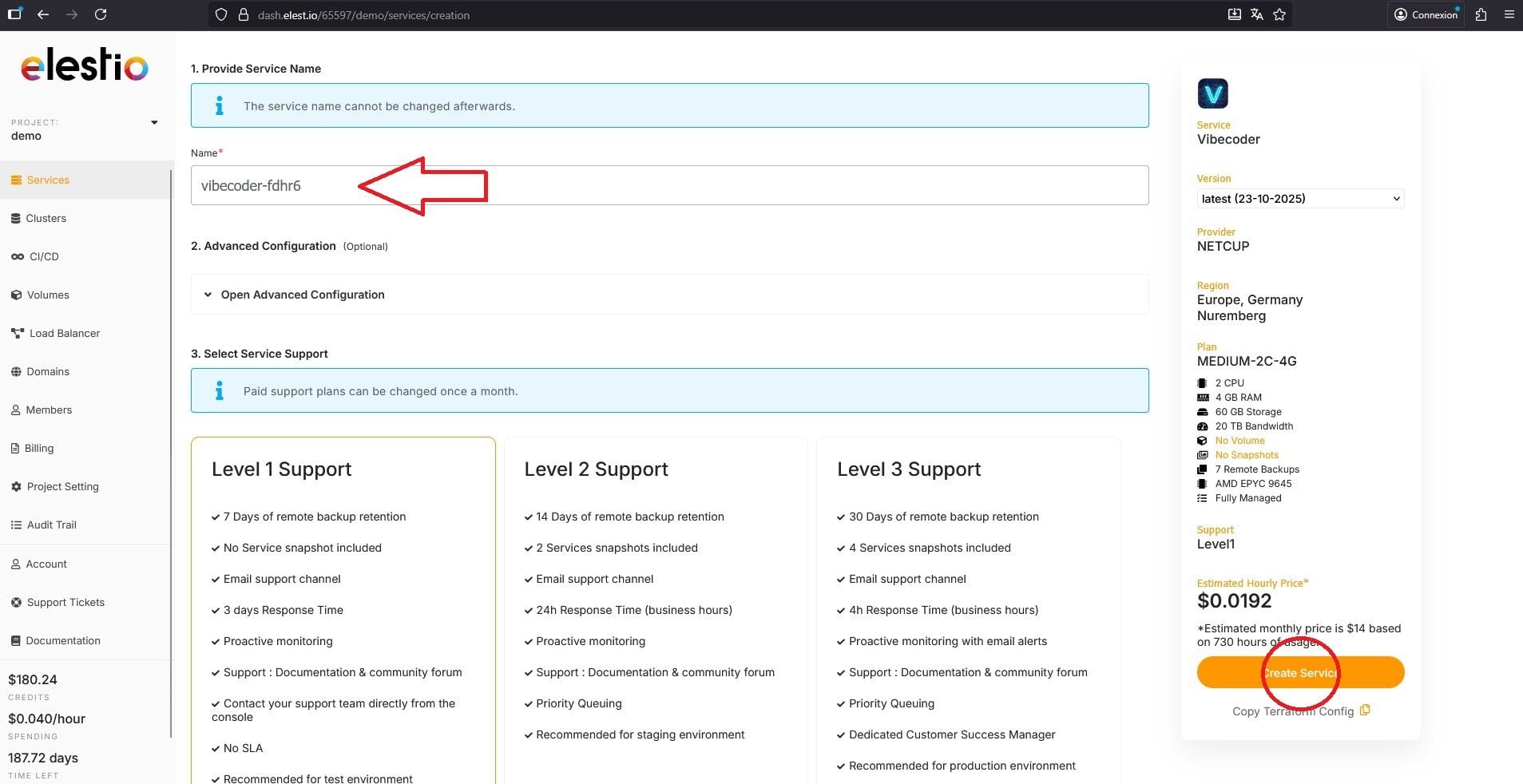Go to Clusters in sidebar
This screenshot has width=1523, height=784.
pos(46,218)
